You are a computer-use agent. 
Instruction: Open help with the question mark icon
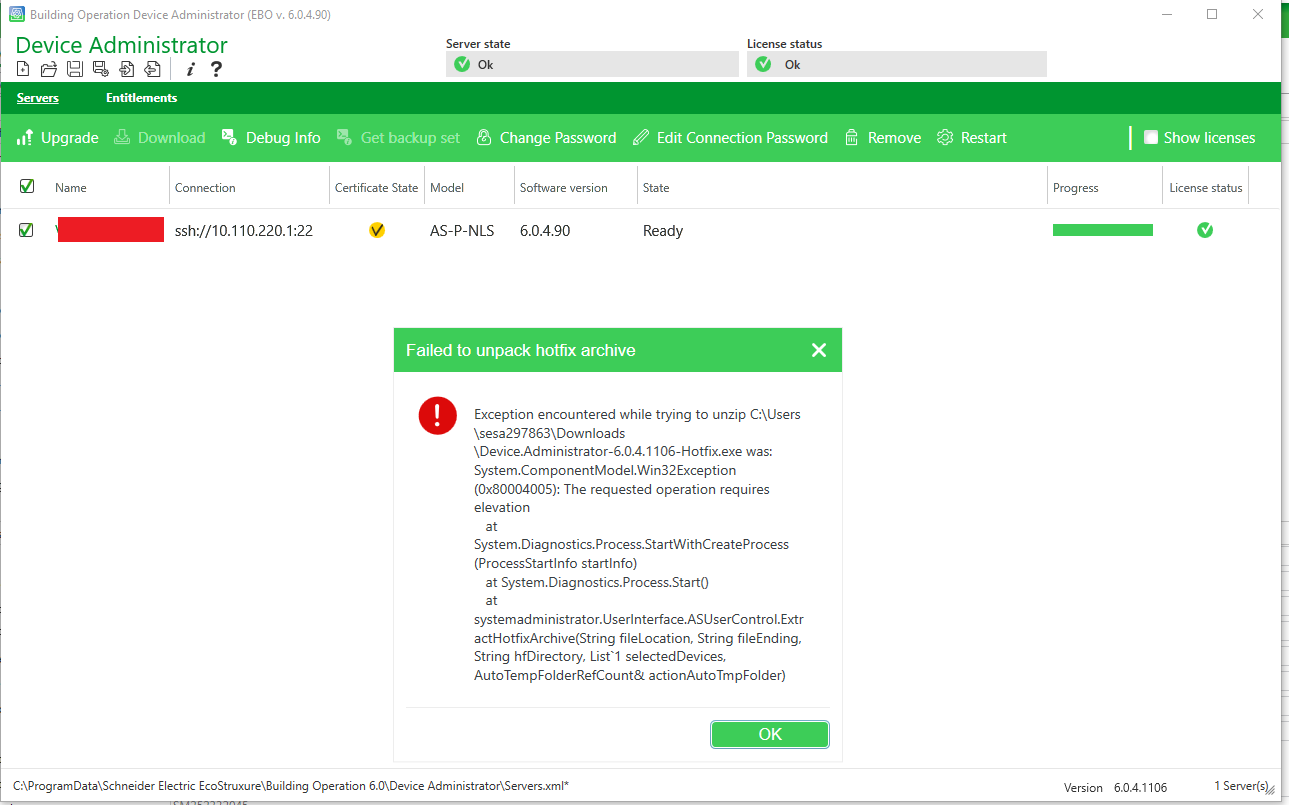(216, 69)
